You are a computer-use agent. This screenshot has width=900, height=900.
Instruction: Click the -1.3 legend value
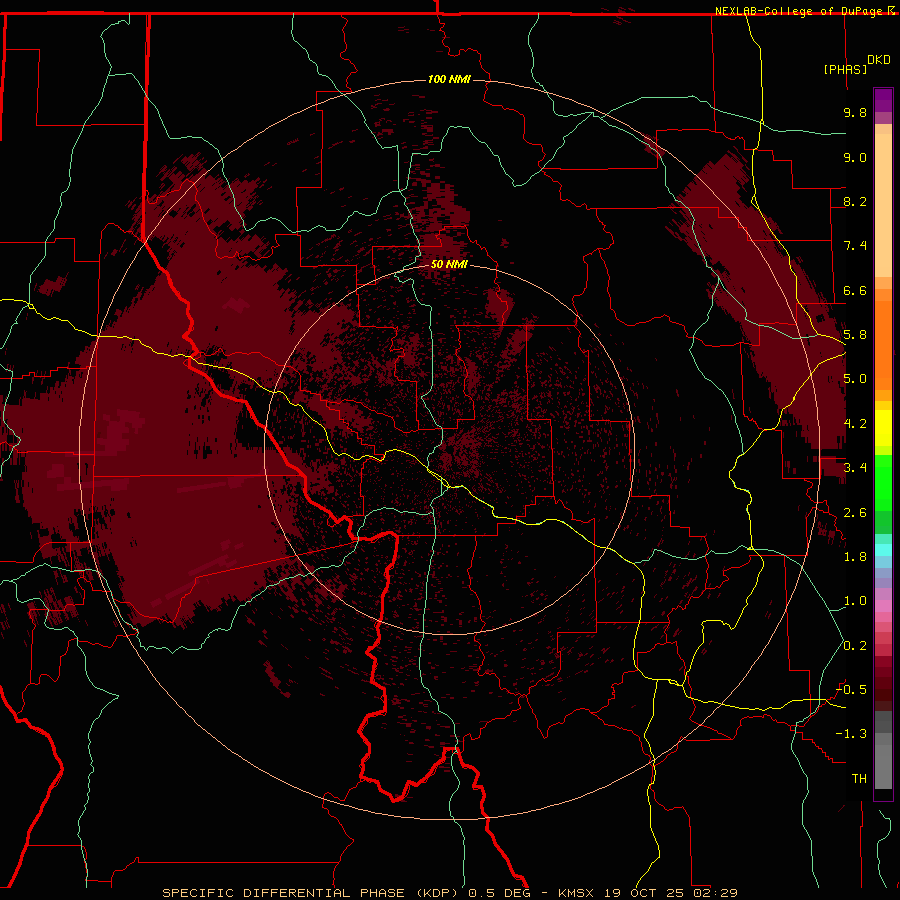tap(851, 734)
